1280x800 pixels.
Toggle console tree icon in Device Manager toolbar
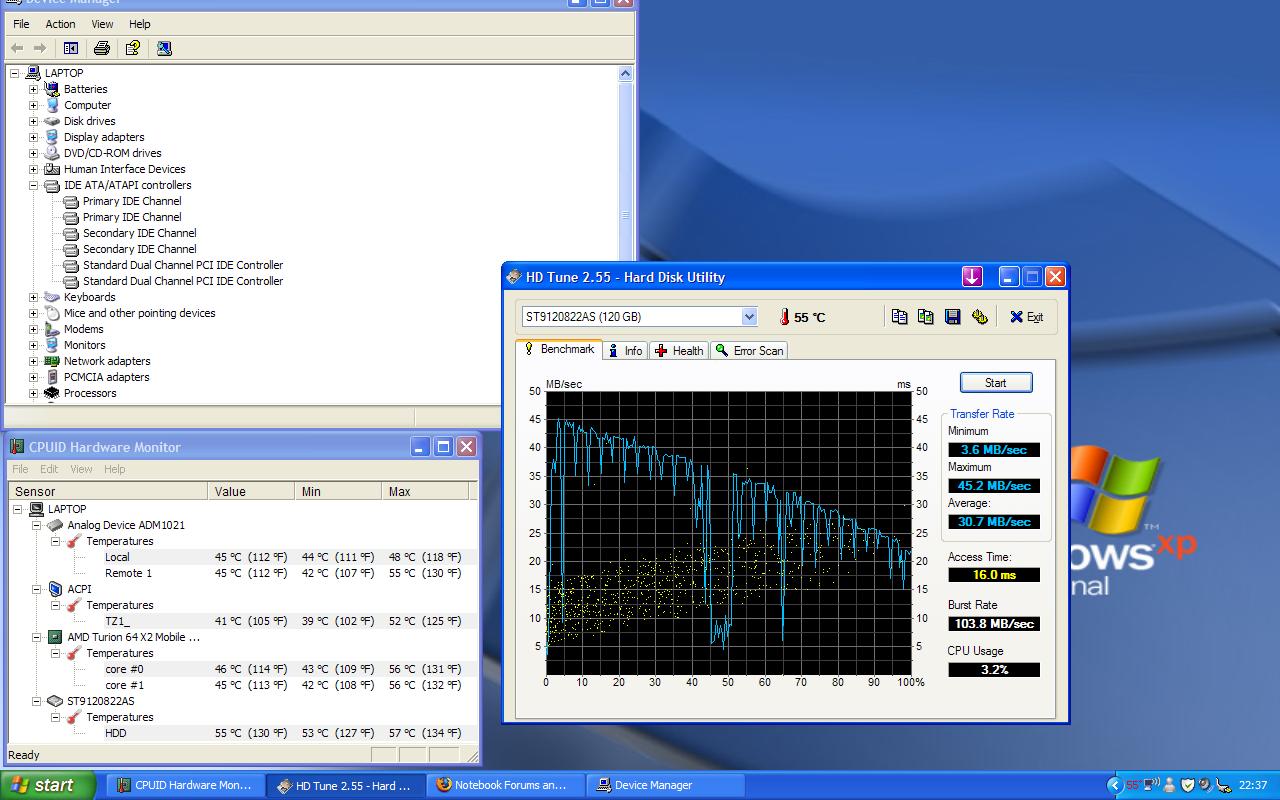[x=71, y=48]
